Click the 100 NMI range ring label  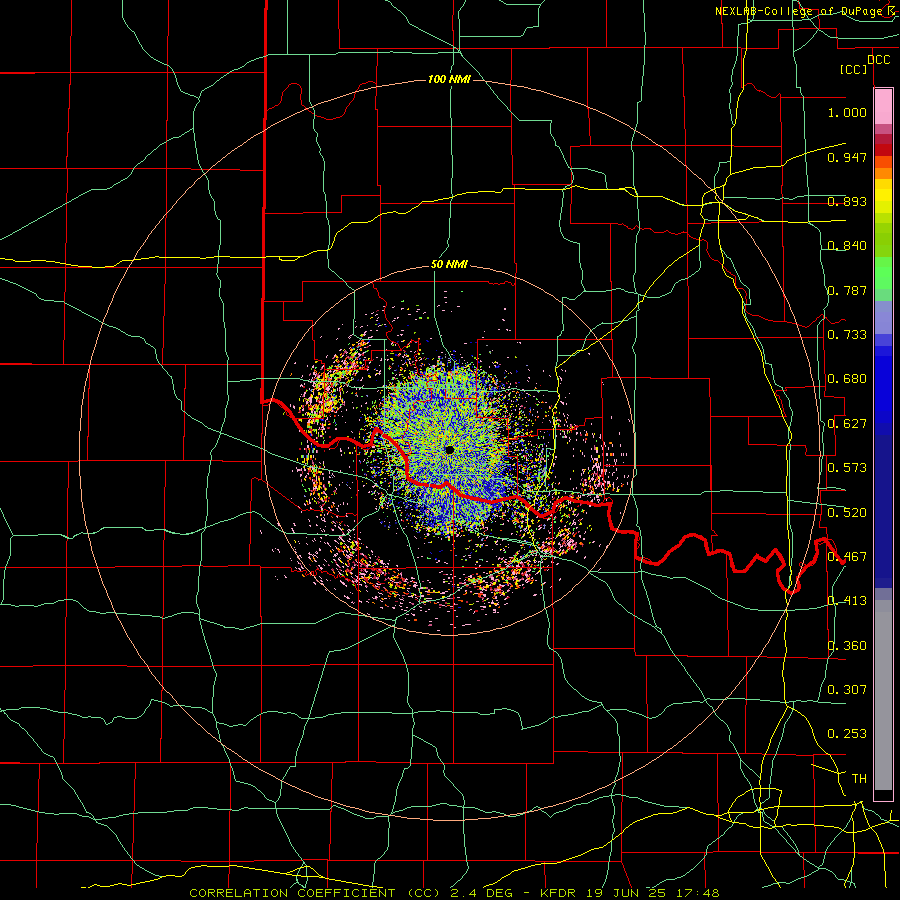449,79
